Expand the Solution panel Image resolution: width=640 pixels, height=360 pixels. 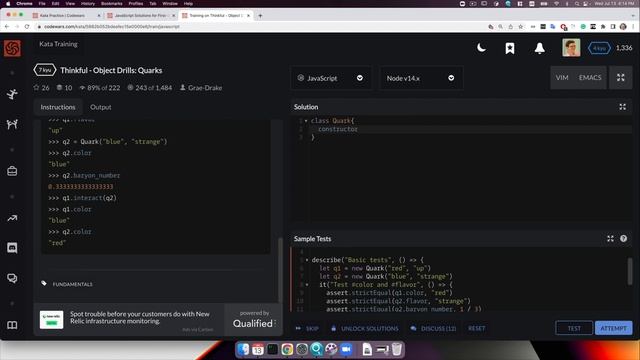(622, 107)
